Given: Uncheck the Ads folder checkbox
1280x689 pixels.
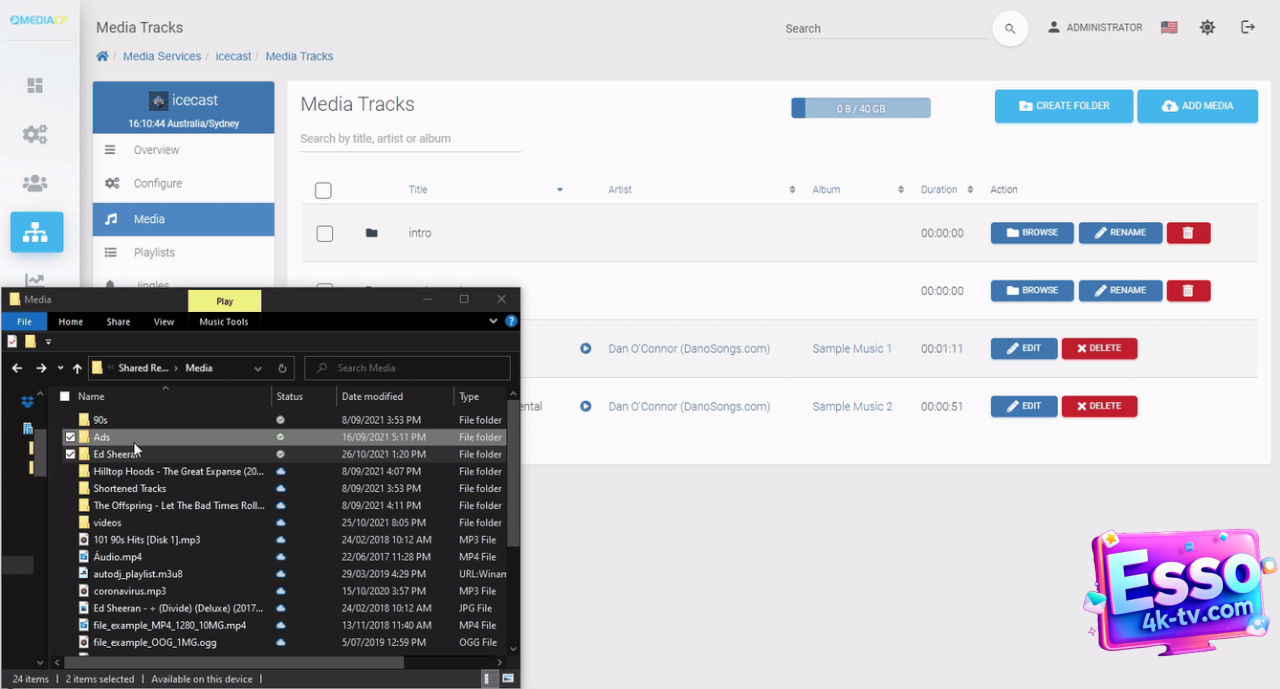Looking at the screenshot, I should pos(70,437).
